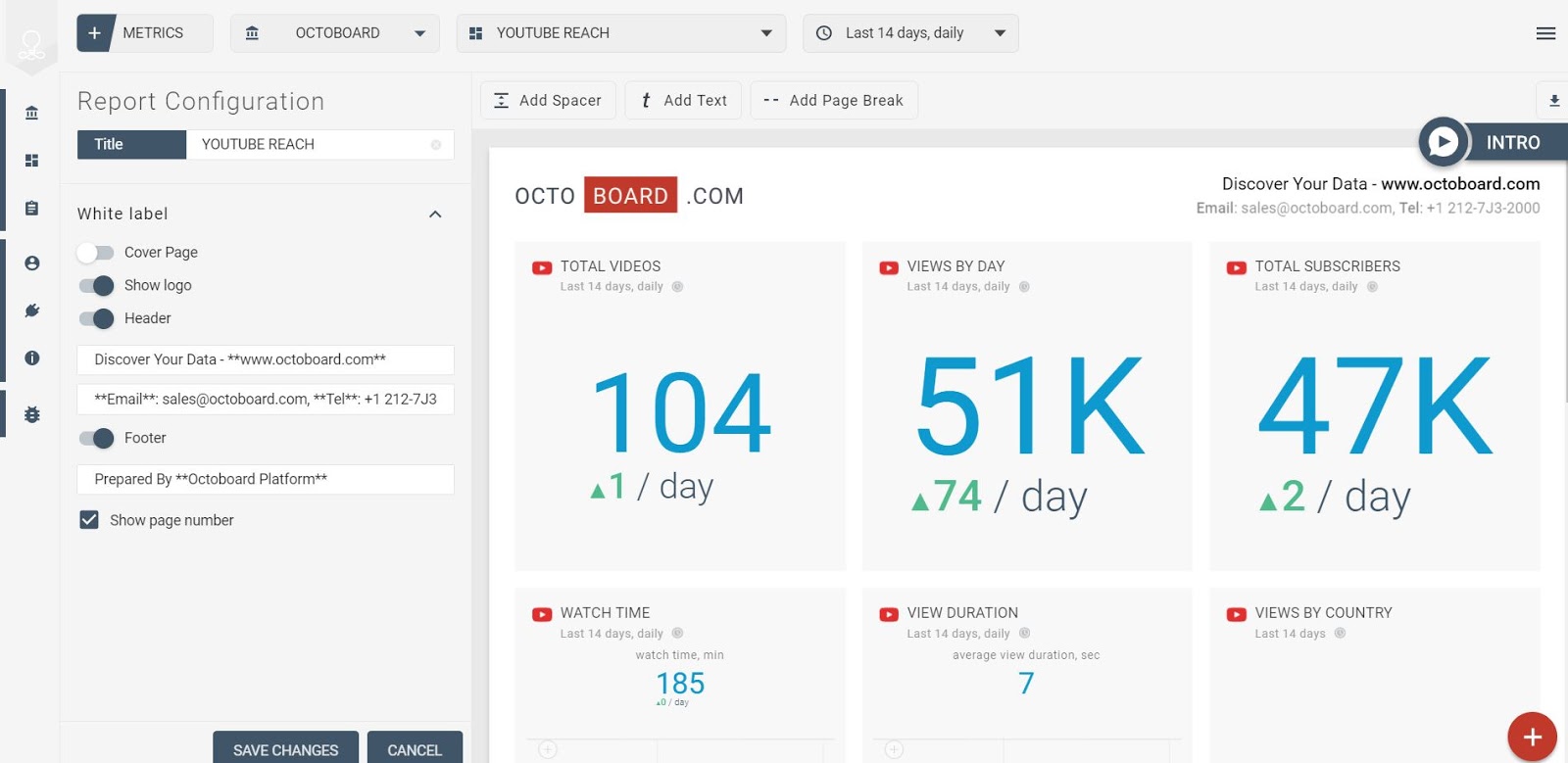1568x763 pixels.
Task: Click the red add widget plus button
Action: 1532,737
